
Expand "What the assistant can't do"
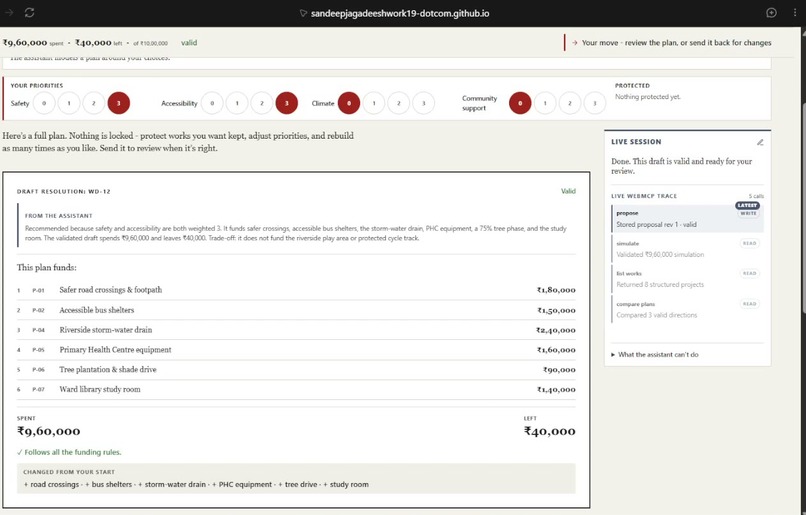pos(654,355)
